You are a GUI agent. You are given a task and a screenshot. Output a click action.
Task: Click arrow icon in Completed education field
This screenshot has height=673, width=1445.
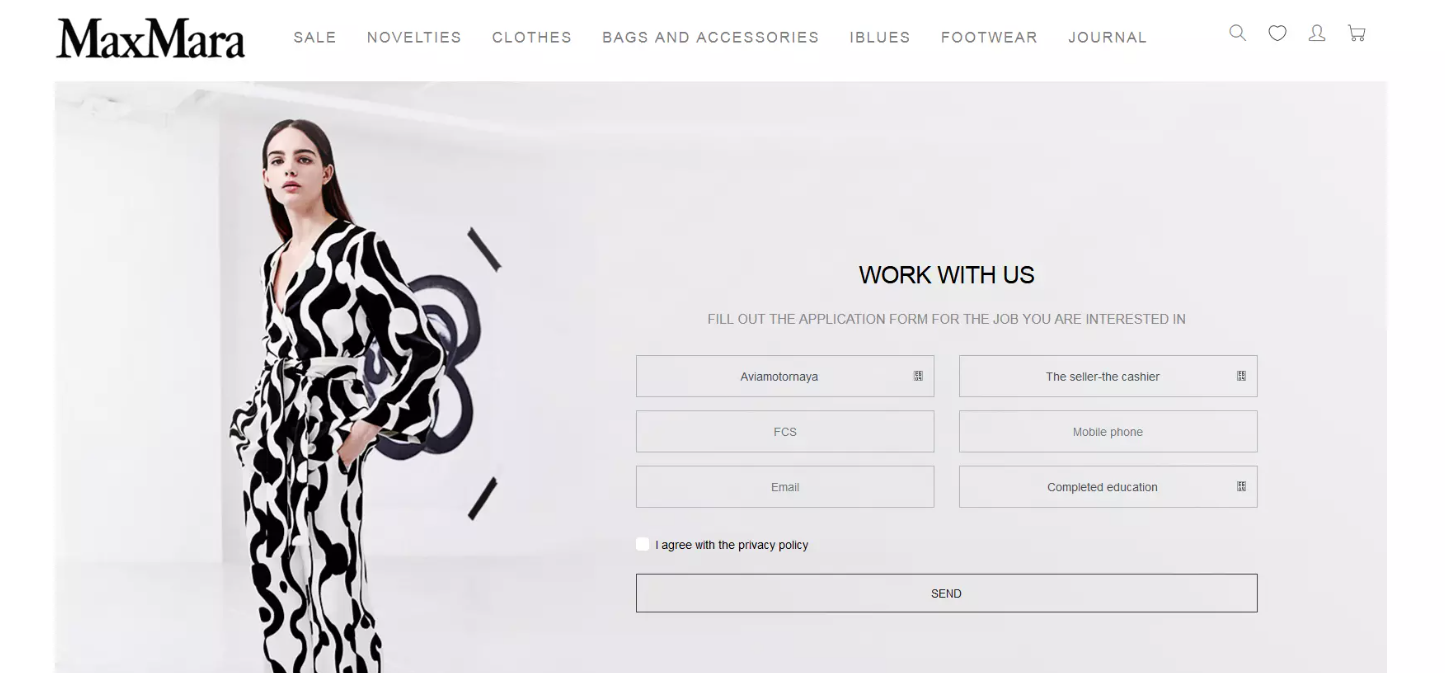(x=1241, y=486)
